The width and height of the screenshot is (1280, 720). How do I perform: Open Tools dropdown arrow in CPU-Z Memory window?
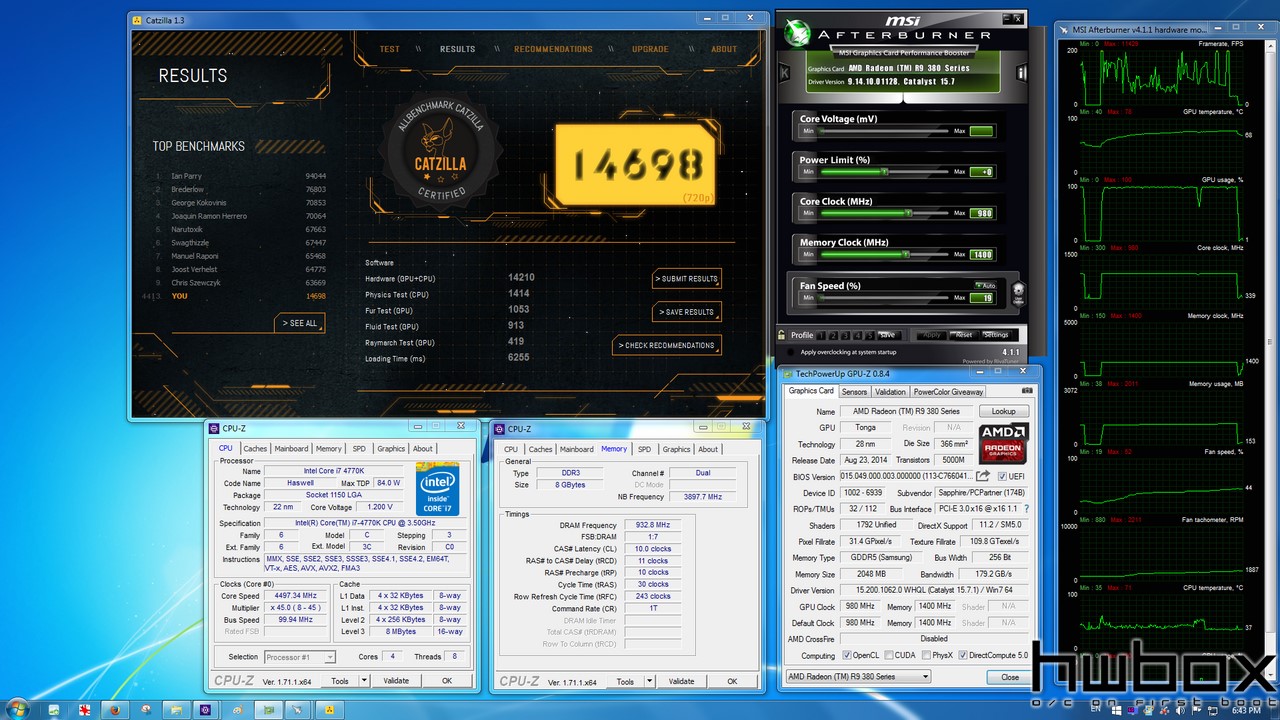pyautogui.click(x=650, y=681)
